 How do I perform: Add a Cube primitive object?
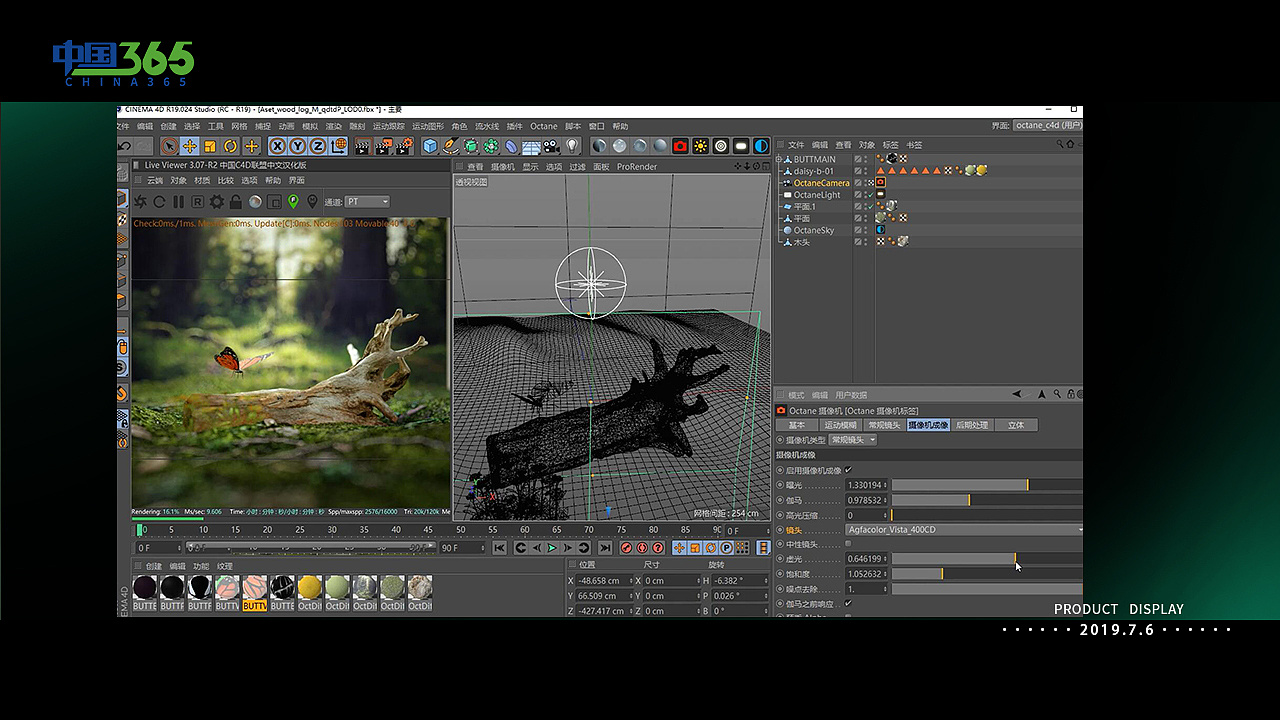[x=430, y=146]
